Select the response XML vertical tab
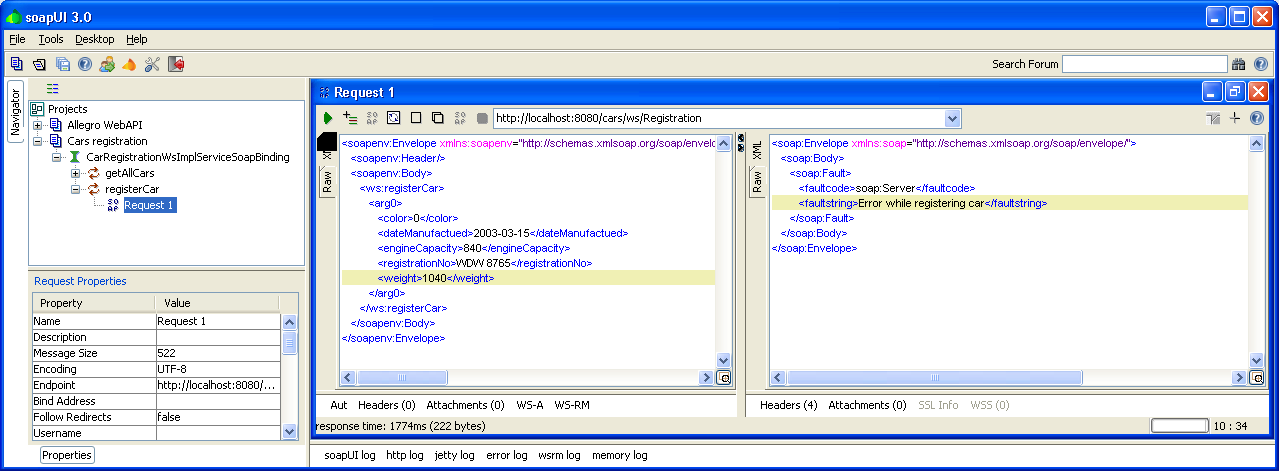 coord(757,150)
